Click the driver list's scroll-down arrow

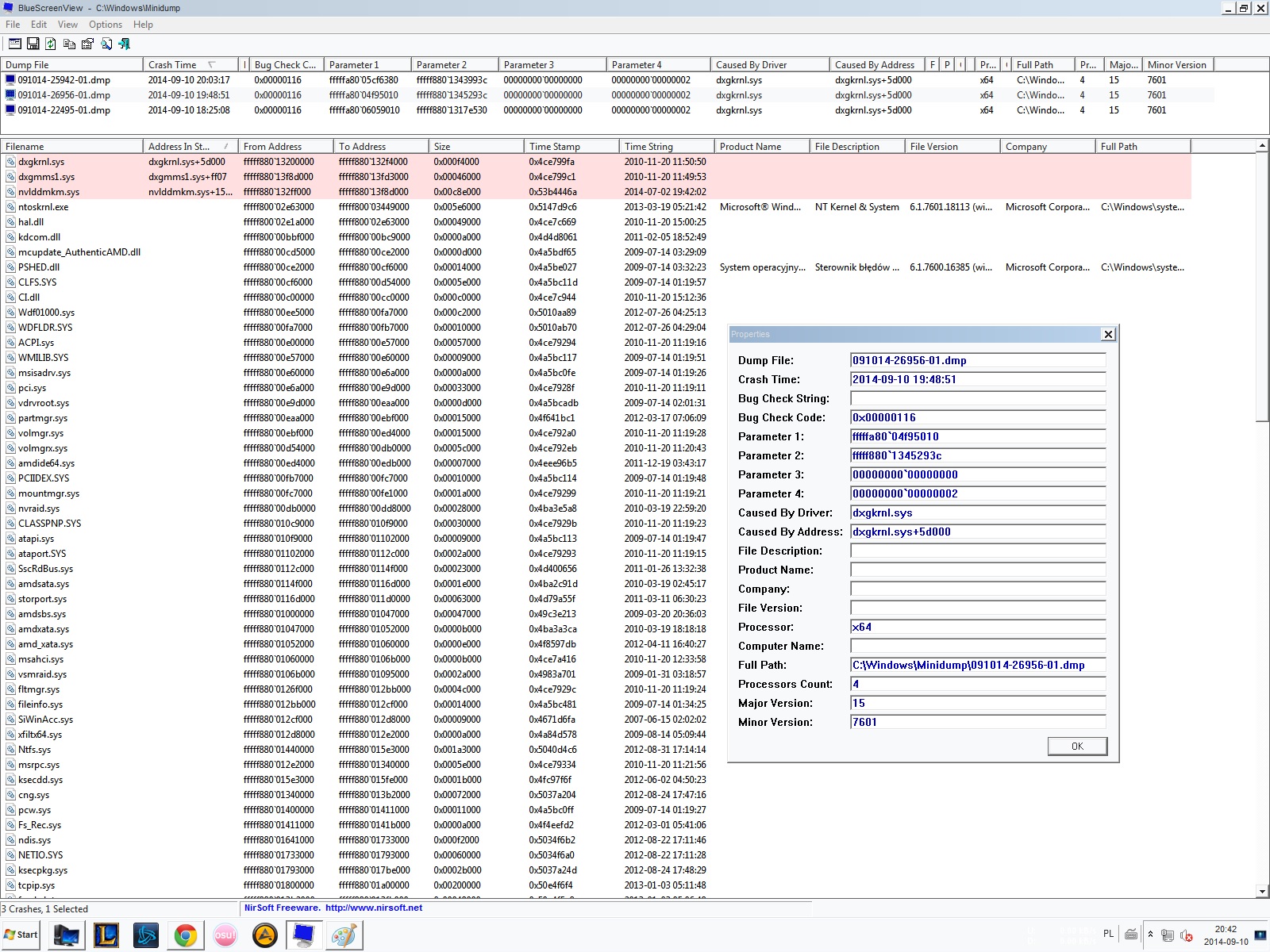1262,891
